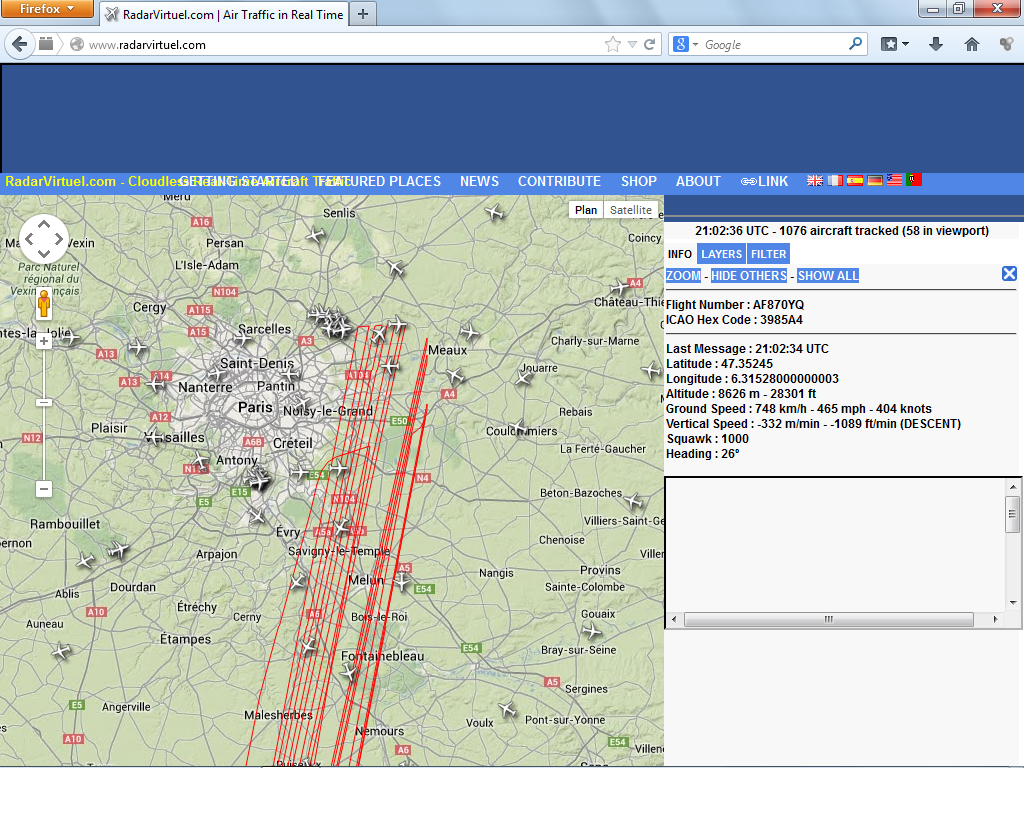
Task: Click scroll-right arrow in message box
Action: click(996, 619)
